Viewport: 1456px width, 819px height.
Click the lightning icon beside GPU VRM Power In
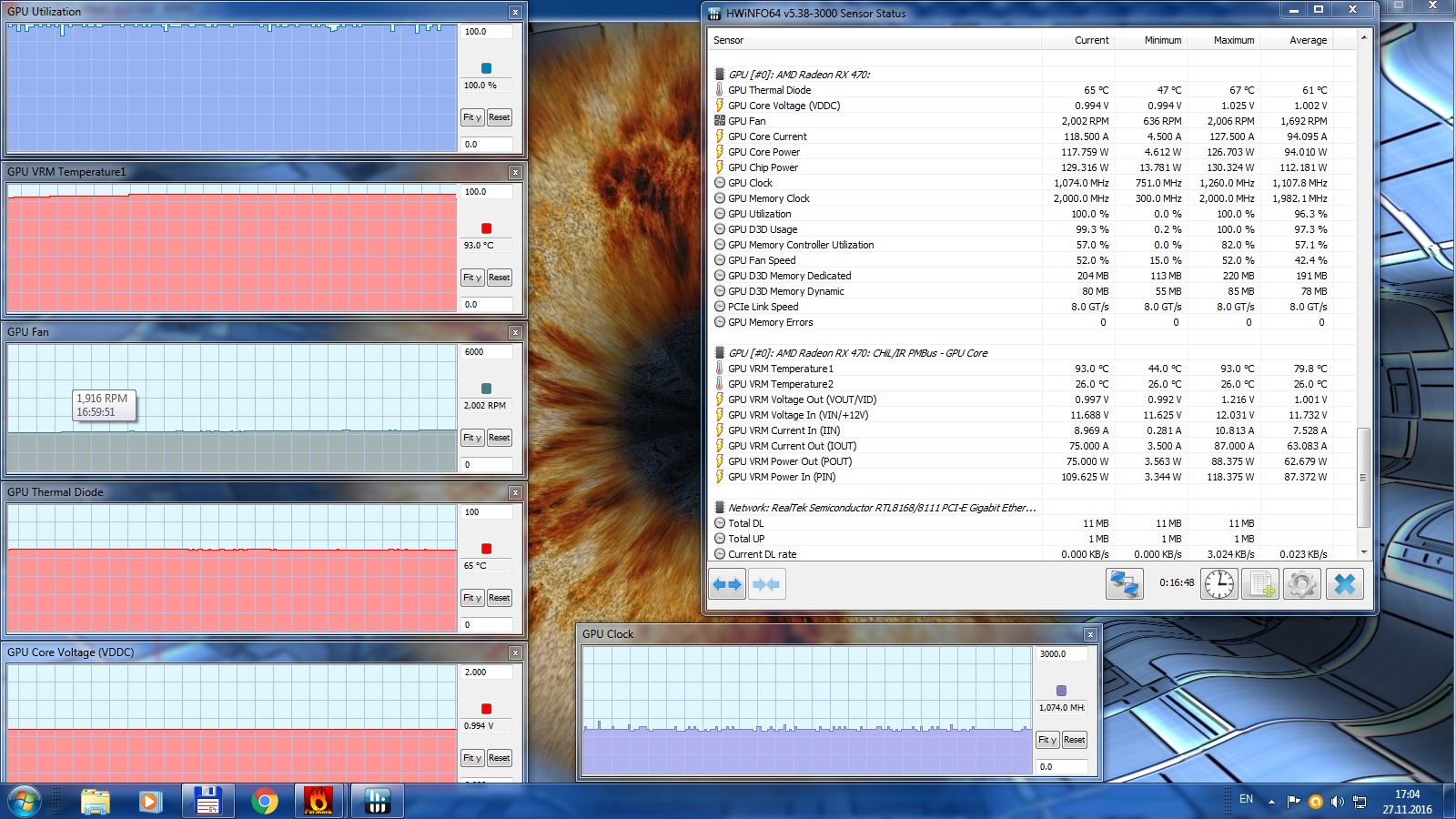tap(719, 477)
